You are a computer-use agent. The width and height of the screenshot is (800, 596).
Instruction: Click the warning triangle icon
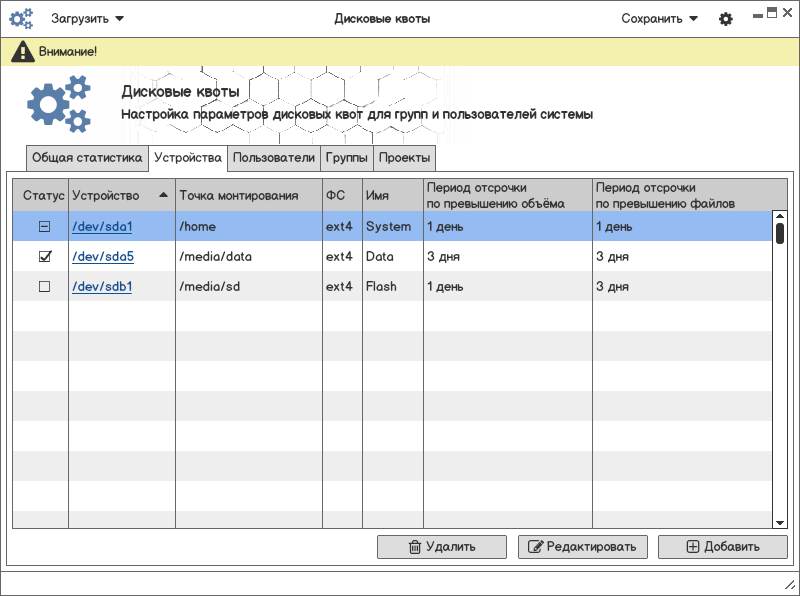point(24,51)
